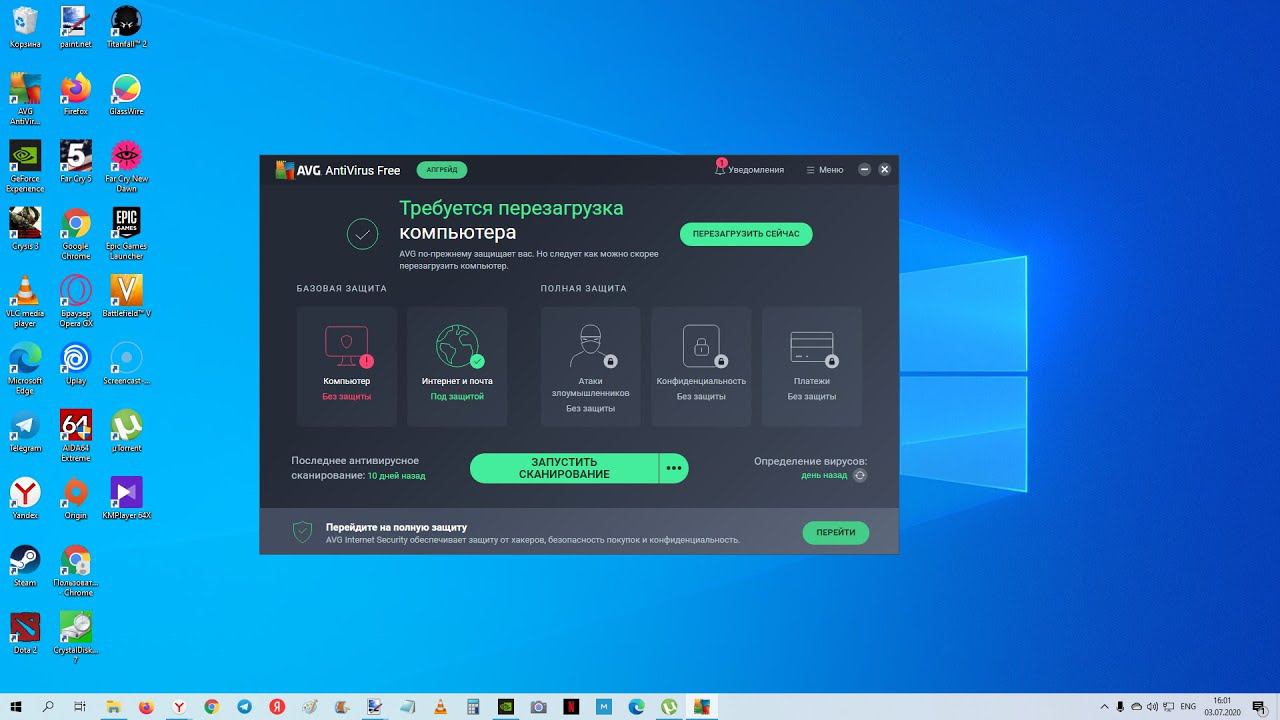Click the shield icon in the bottom banner
This screenshot has width=1280, height=720.
302,532
